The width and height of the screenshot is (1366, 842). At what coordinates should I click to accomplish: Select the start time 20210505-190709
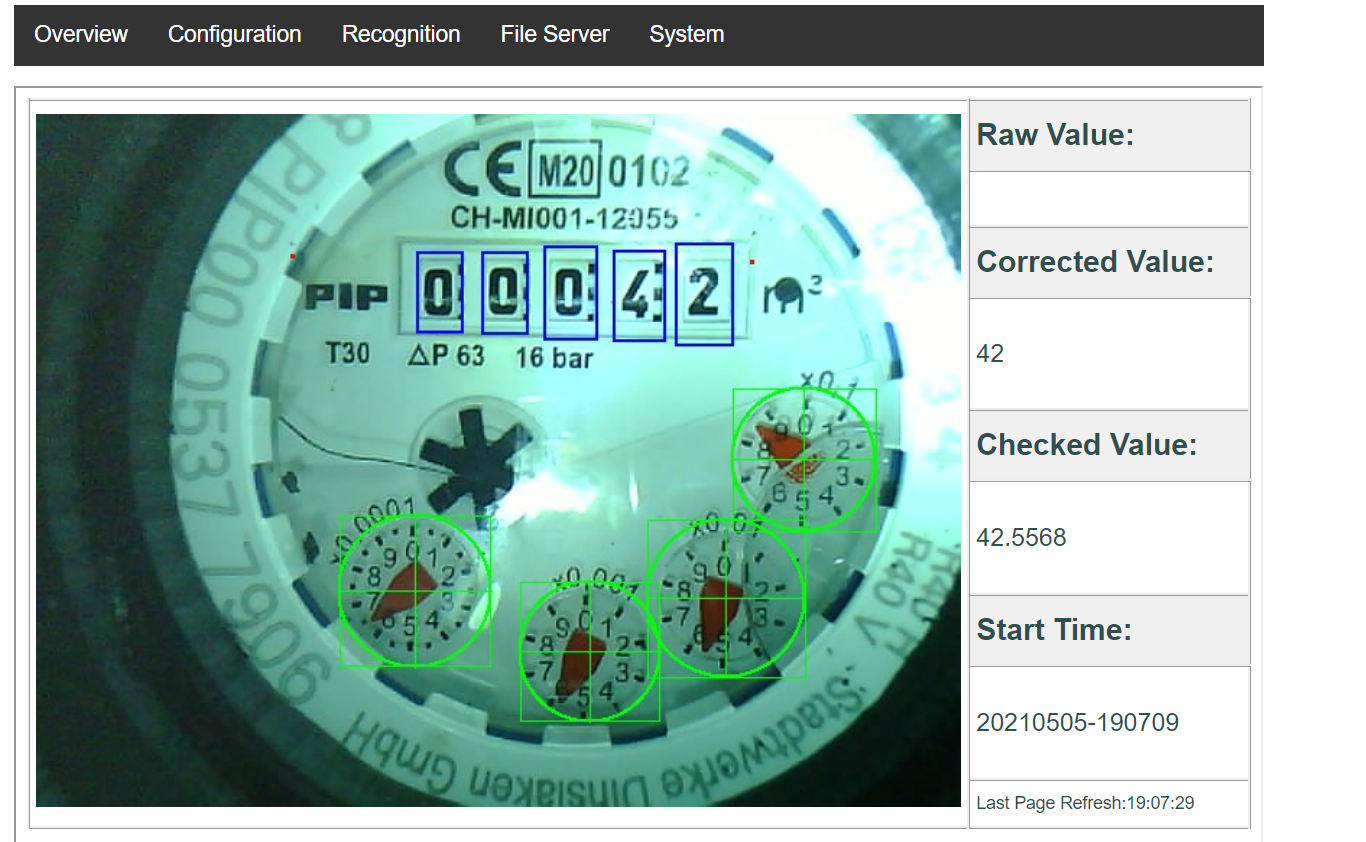1078,722
